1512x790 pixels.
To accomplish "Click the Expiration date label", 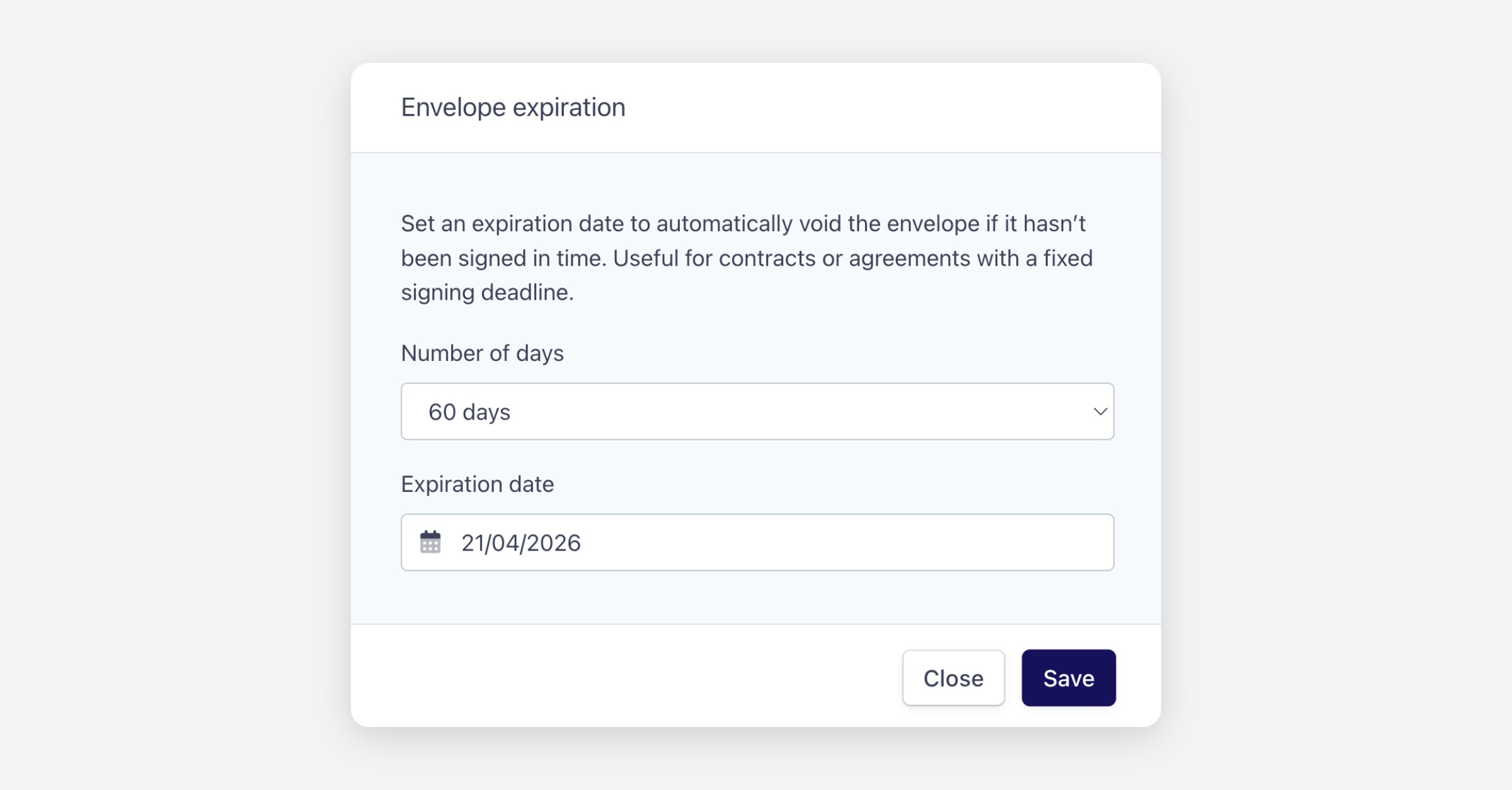I will (477, 484).
